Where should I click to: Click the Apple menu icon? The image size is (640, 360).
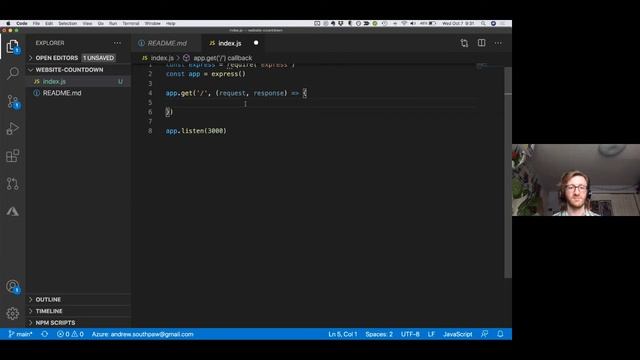(8, 24)
